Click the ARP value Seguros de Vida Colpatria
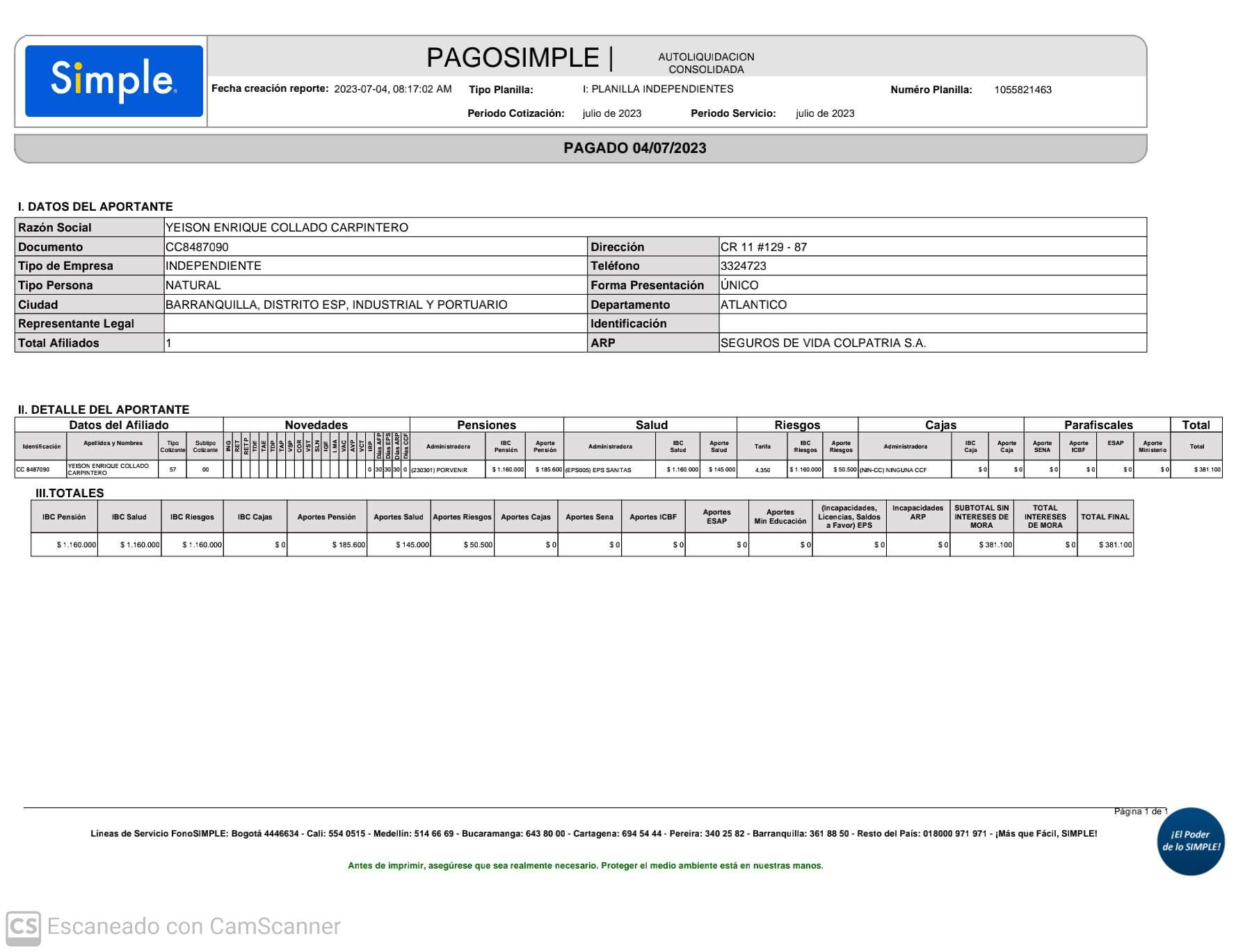 point(823,343)
